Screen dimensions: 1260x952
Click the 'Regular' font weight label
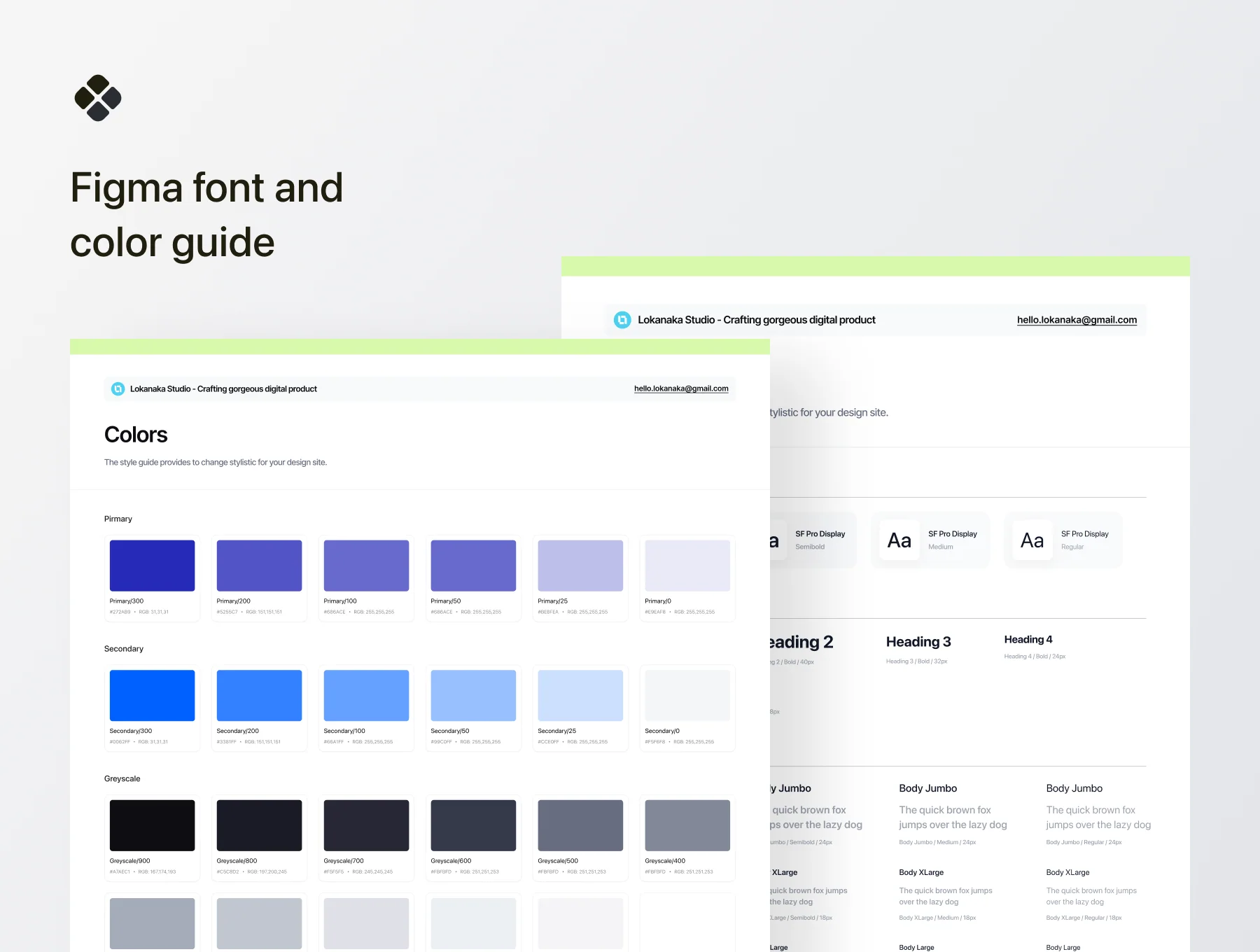[x=1072, y=547]
